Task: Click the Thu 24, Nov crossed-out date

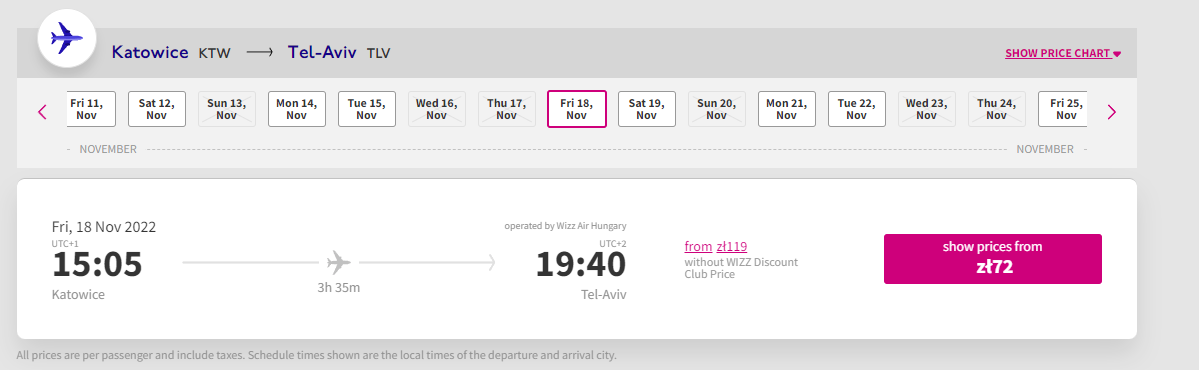Action: point(996,109)
